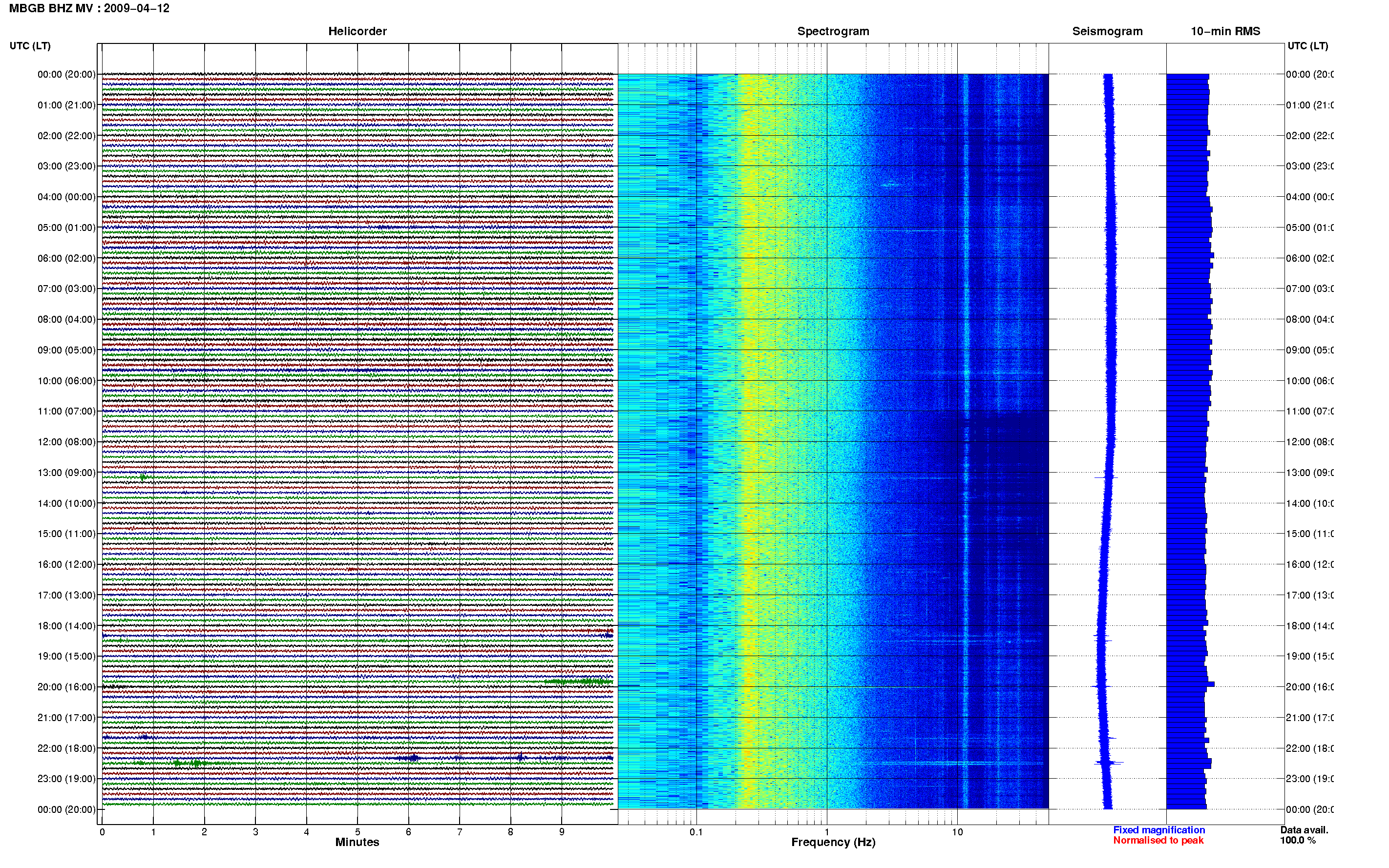Click the title 'MBGB BHZ MV : 2009-04-12'

(89, 8)
